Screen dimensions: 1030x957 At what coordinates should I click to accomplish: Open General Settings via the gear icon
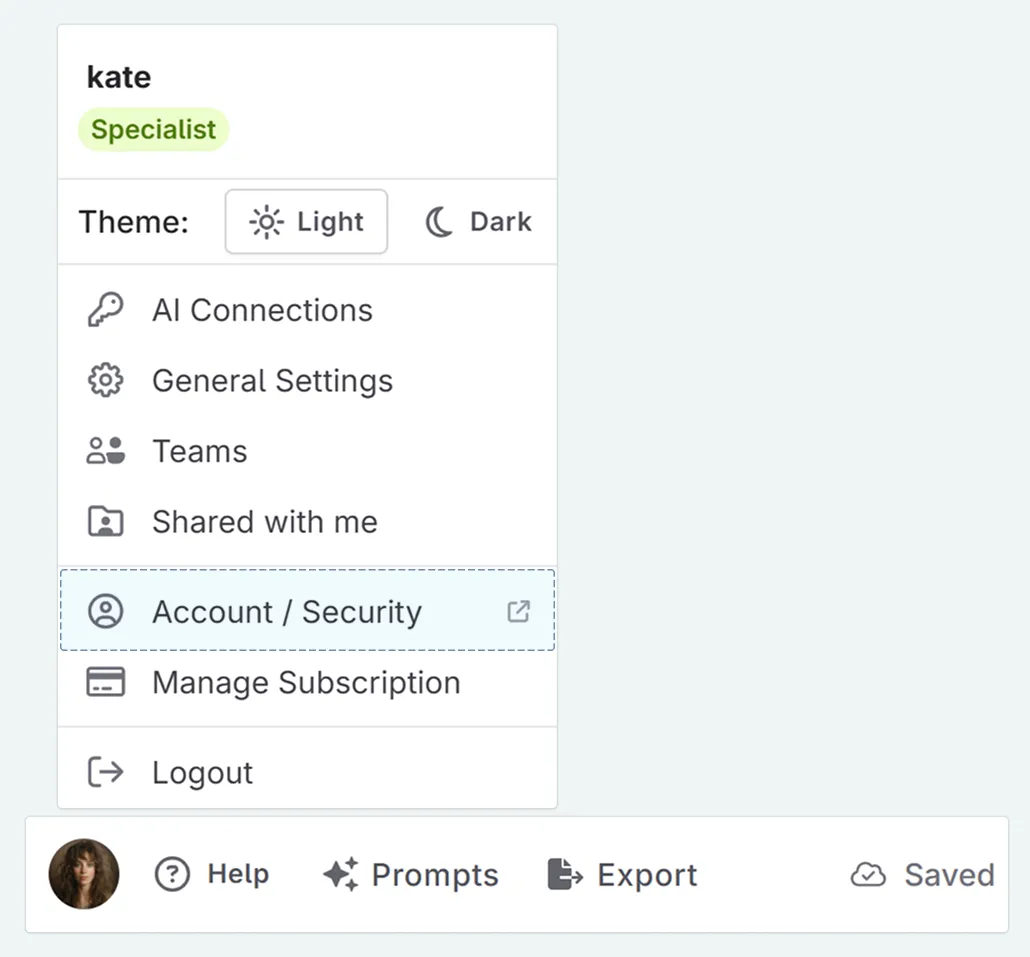(x=105, y=380)
